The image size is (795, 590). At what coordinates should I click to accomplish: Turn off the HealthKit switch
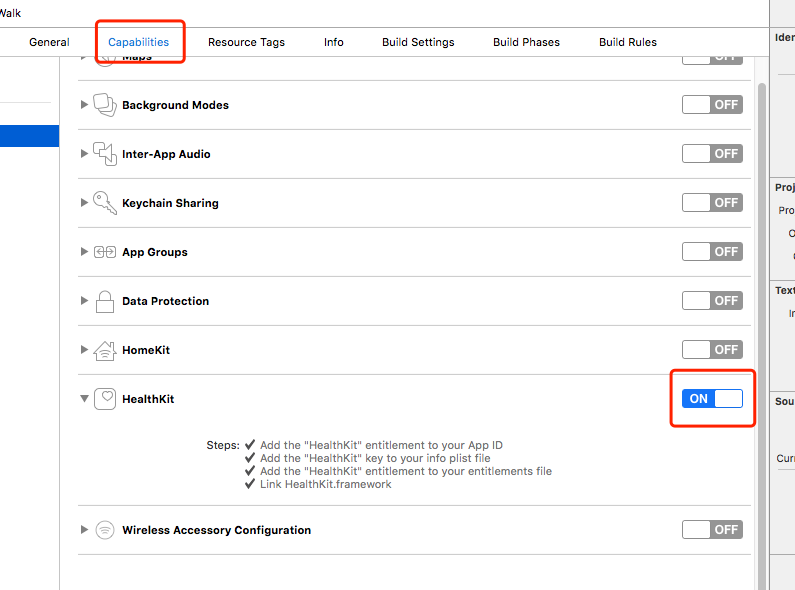point(712,399)
